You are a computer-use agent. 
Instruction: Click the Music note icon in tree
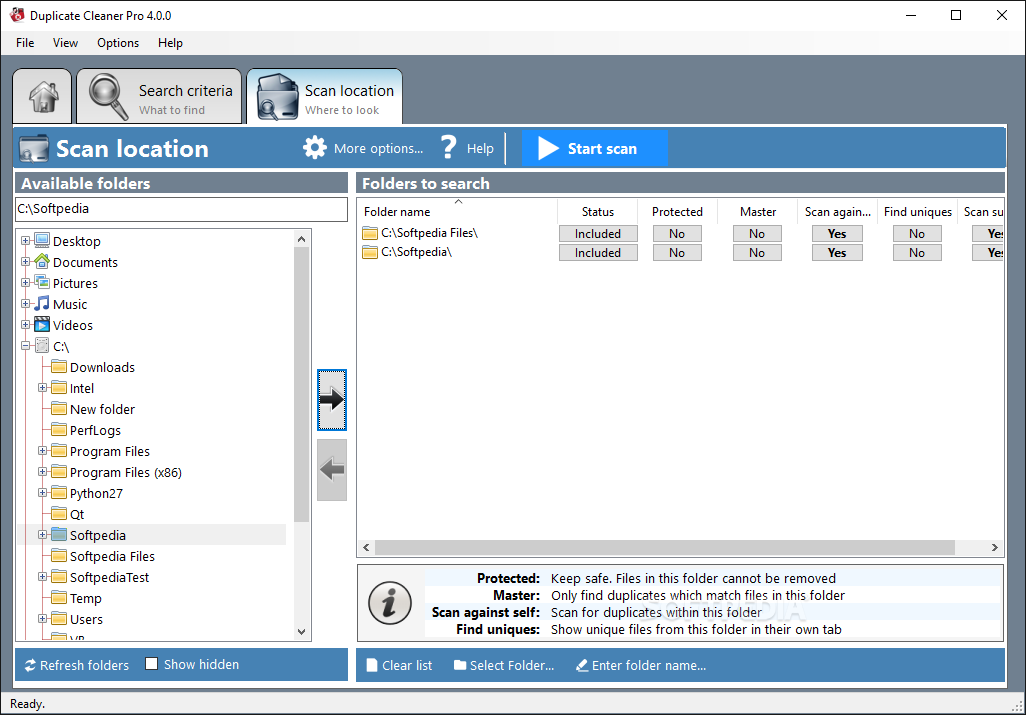[x=42, y=303]
